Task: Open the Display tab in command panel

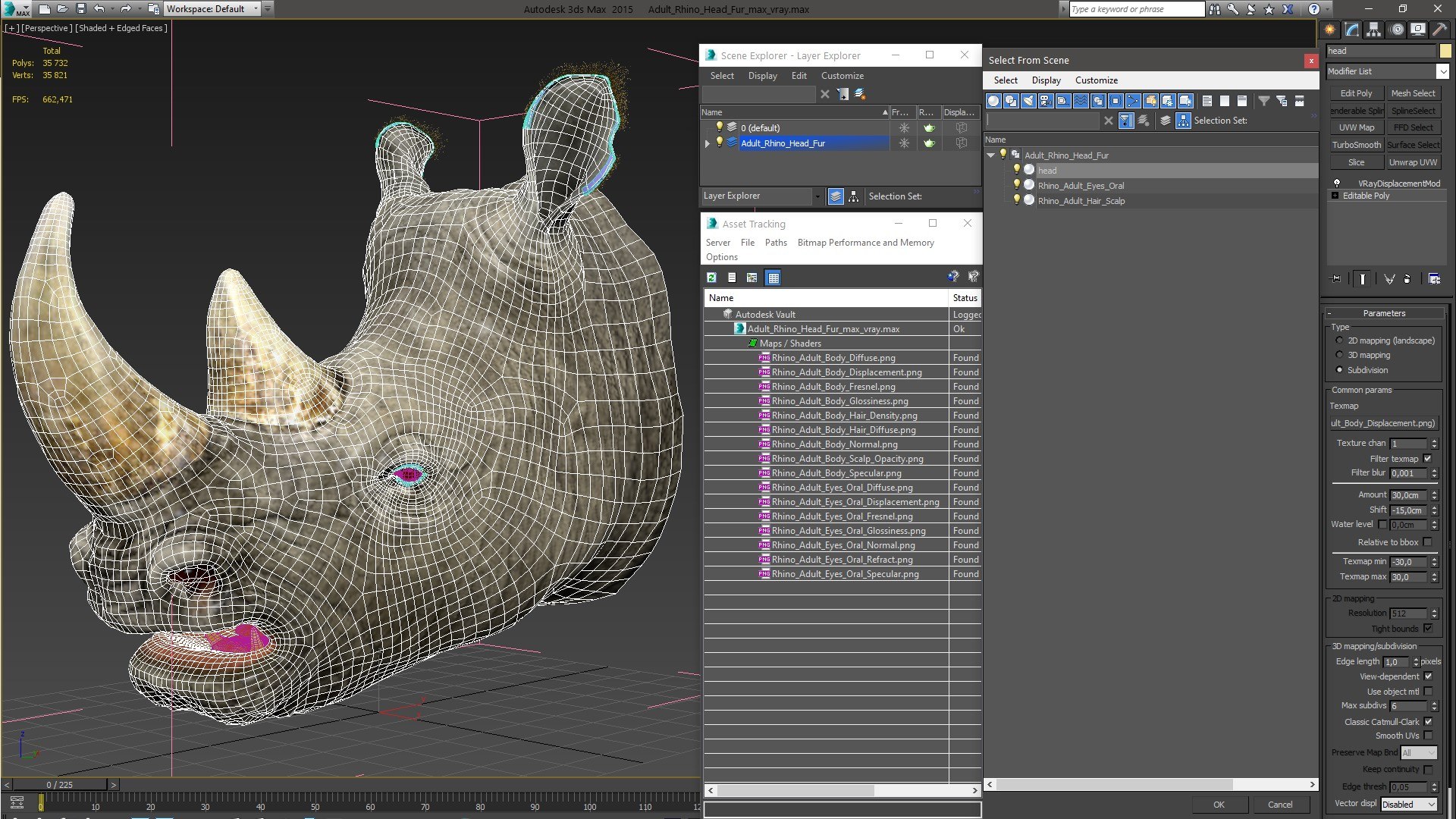Action: [1418, 30]
